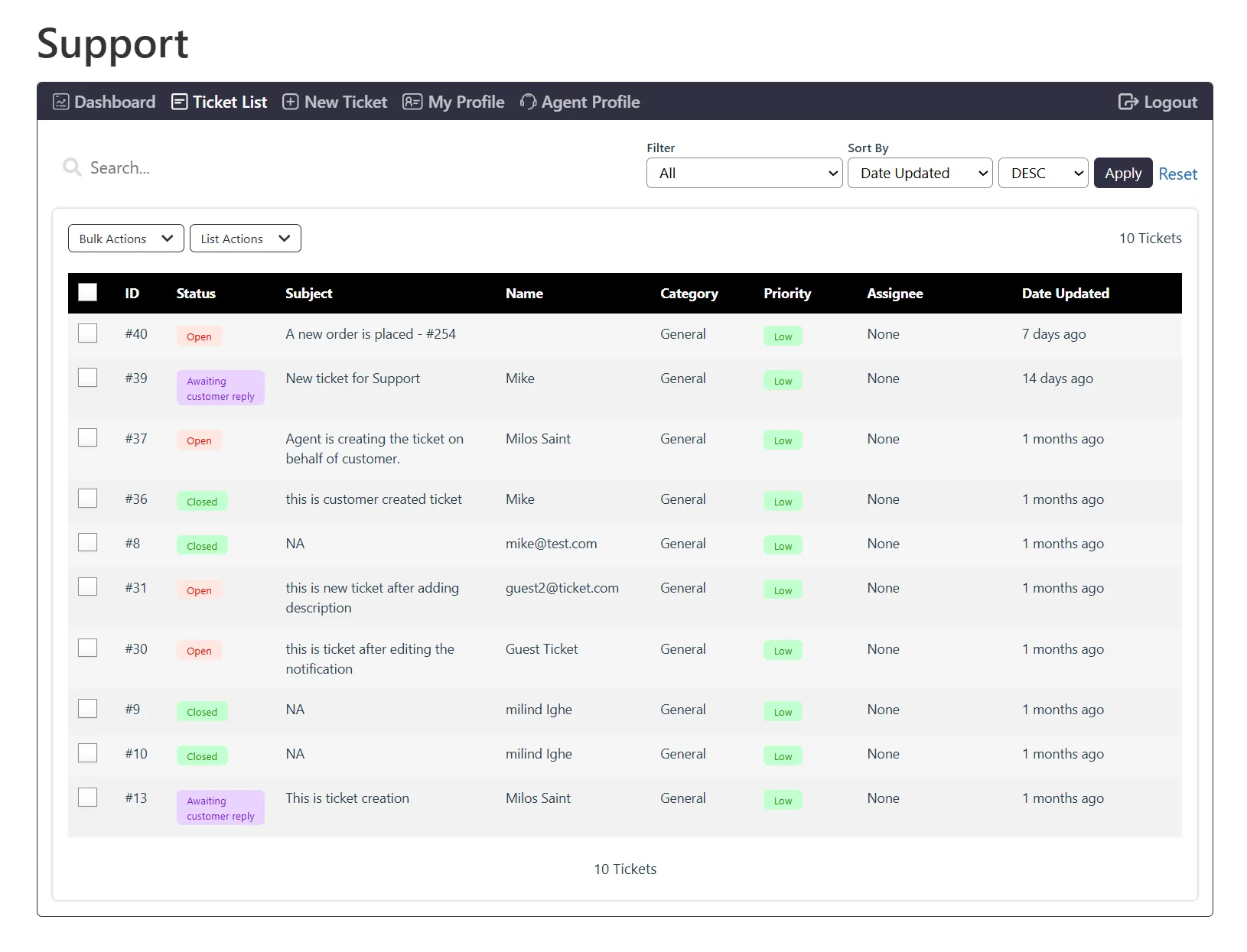
Task: Click the Low priority badge on ticket #40
Action: pyautogui.click(x=783, y=336)
